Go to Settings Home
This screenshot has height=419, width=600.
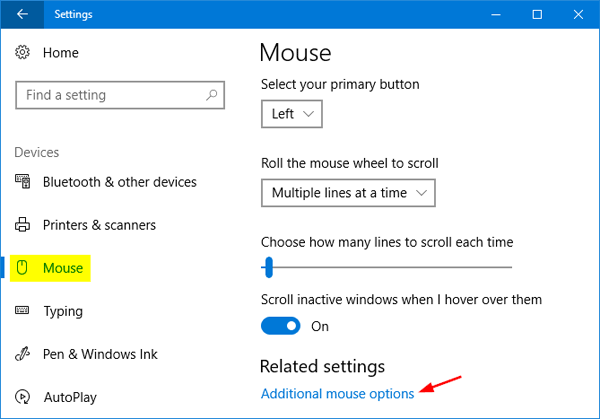pyautogui.click(x=60, y=53)
